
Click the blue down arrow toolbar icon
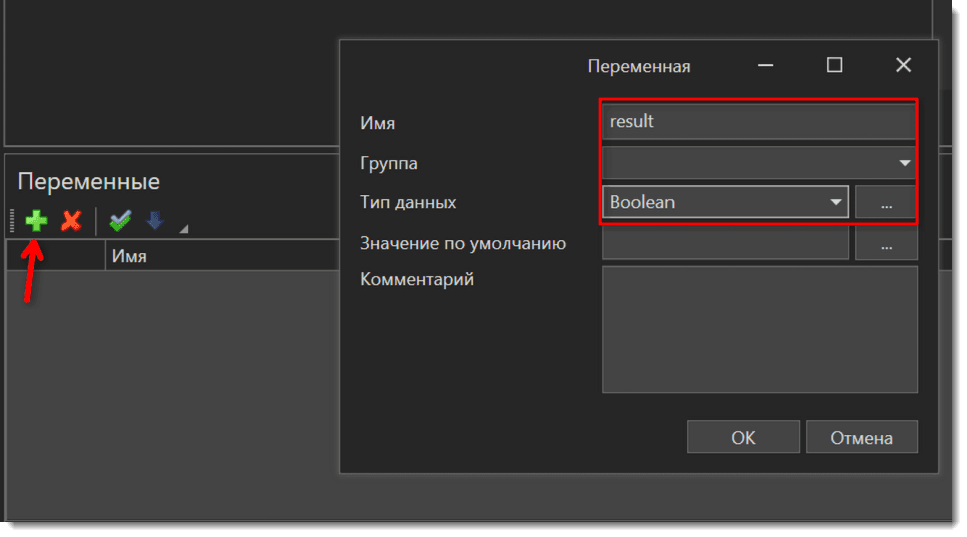(155, 221)
